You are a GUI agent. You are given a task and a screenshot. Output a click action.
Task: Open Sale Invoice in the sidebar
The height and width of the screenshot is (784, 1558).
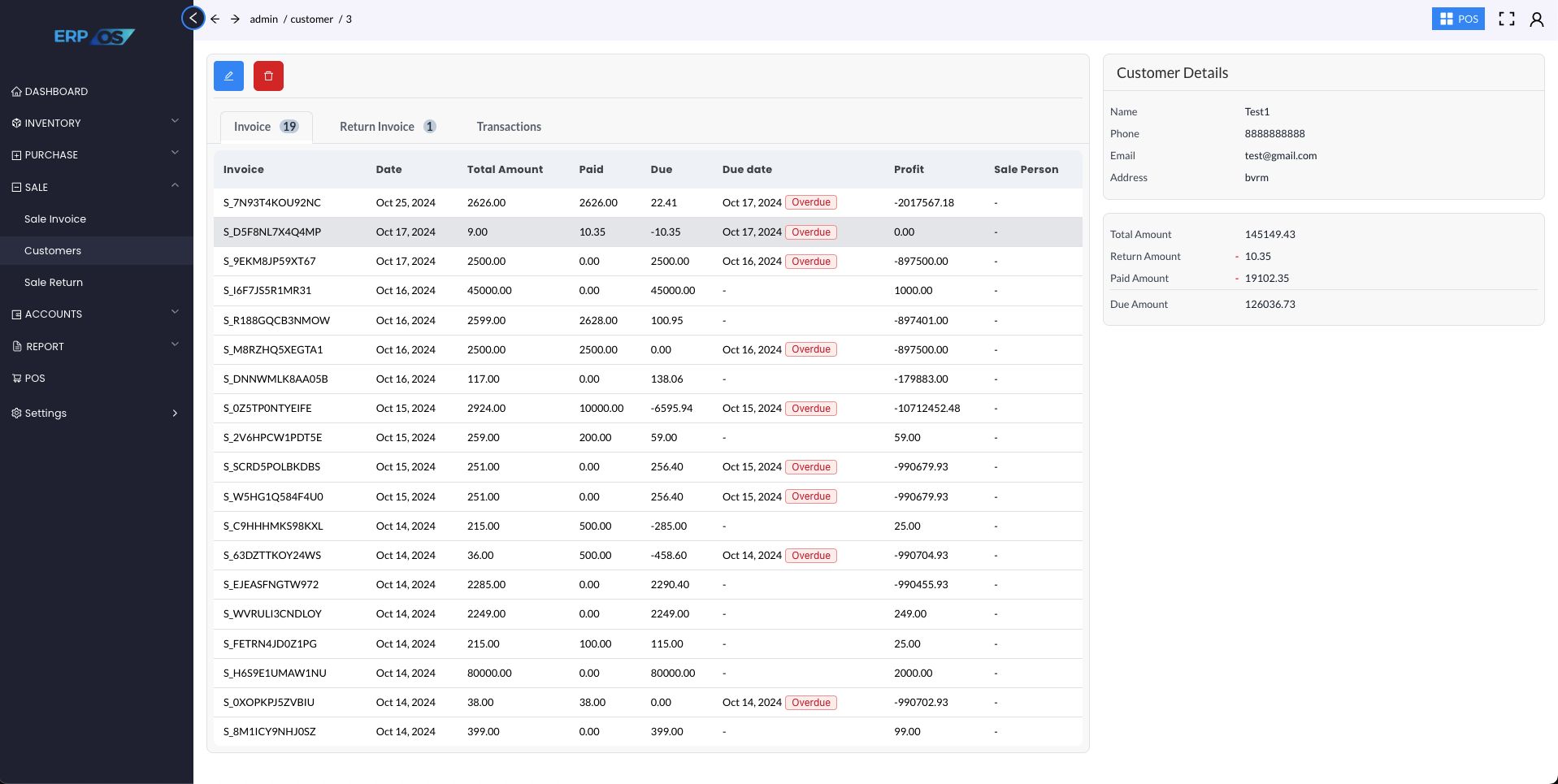[x=55, y=219]
